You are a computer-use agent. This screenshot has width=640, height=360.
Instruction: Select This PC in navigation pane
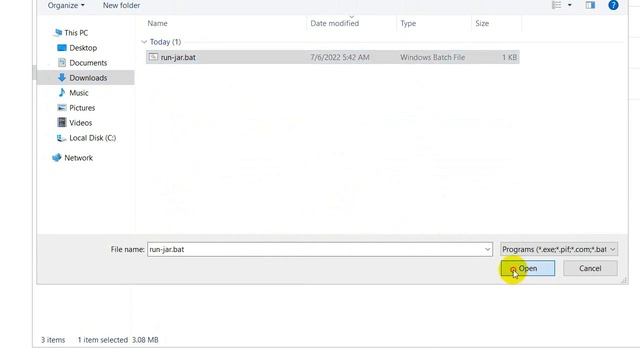(76, 33)
